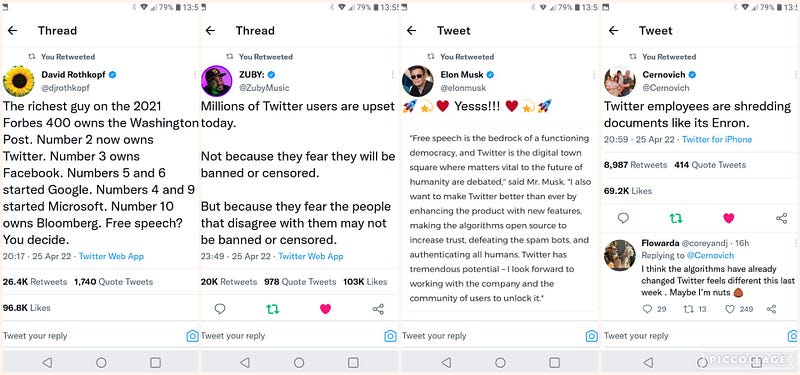Reply to Cernovich tweet via comment icon
Viewport: 800px width, 375px height.
623,218
